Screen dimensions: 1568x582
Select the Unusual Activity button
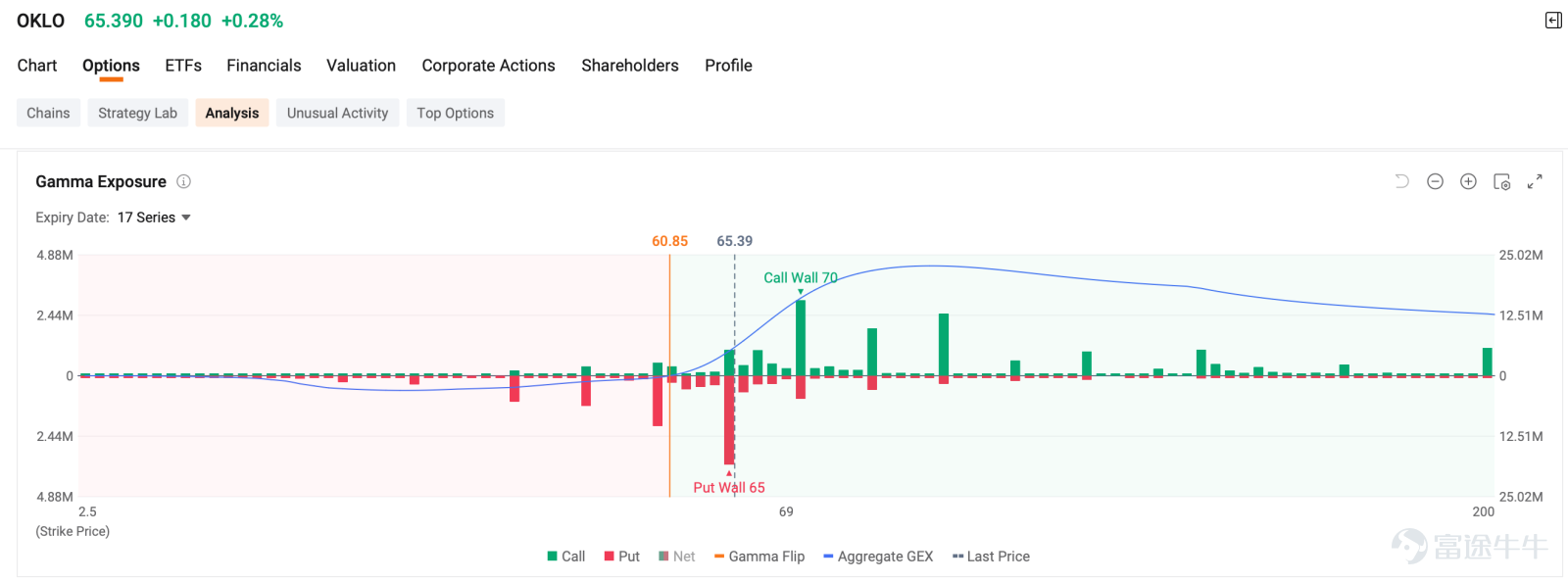tap(337, 113)
